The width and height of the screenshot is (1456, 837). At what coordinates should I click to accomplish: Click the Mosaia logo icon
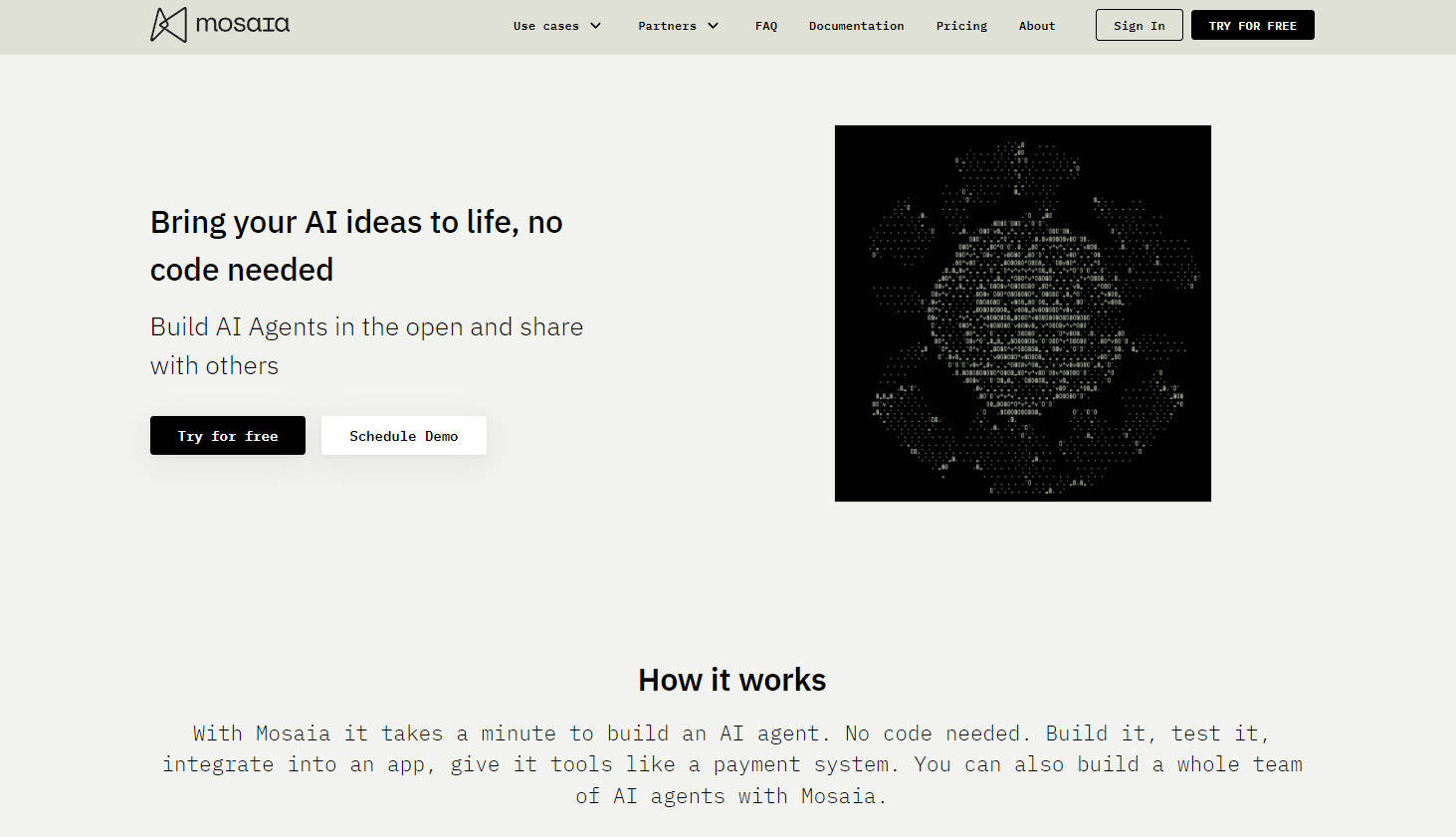point(168,25)
